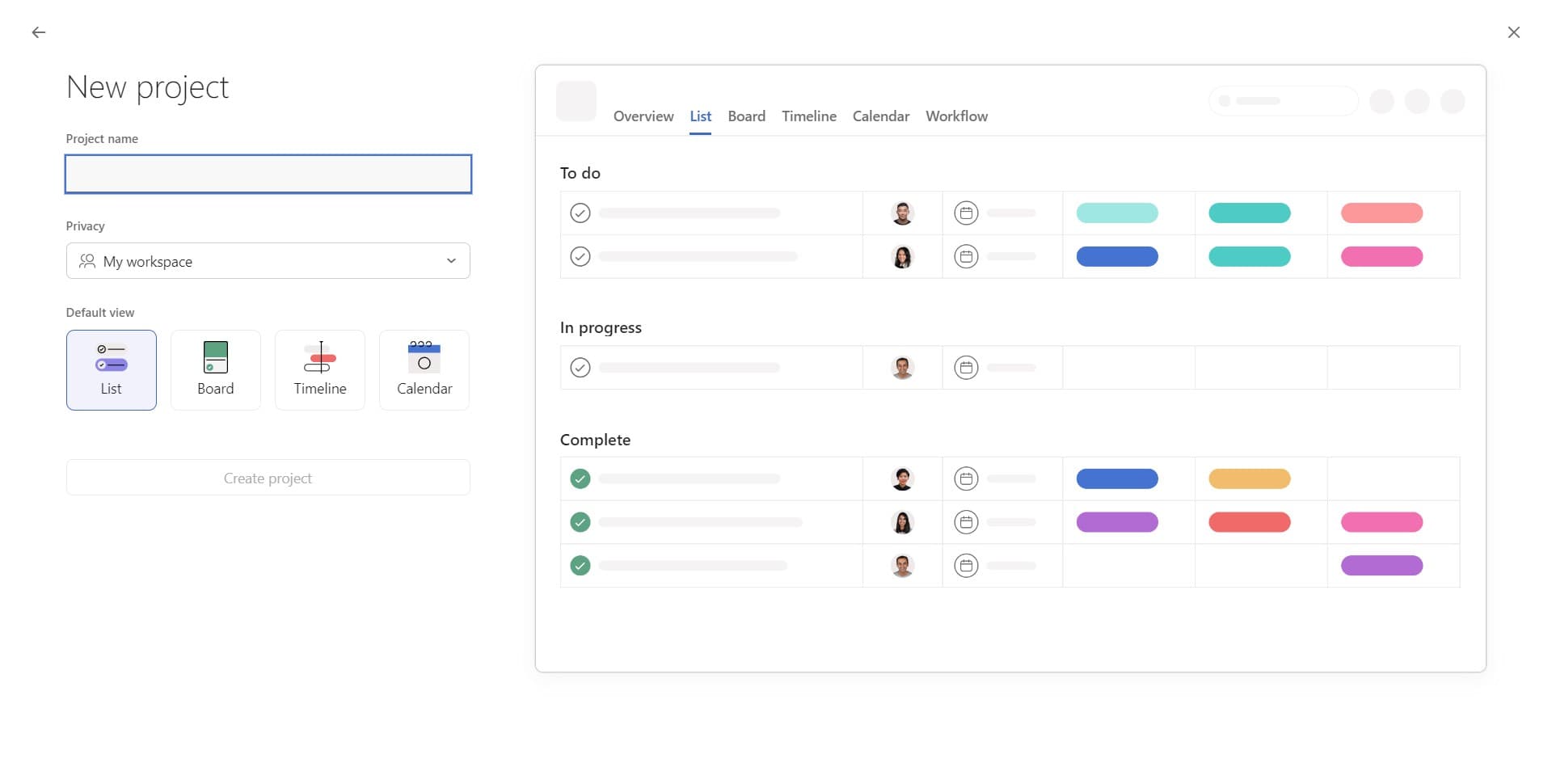Viewport: 1552px width, 784px height.
Task: Close the New project dialog
Action: pyautogui.click(x=1514, y=32)
